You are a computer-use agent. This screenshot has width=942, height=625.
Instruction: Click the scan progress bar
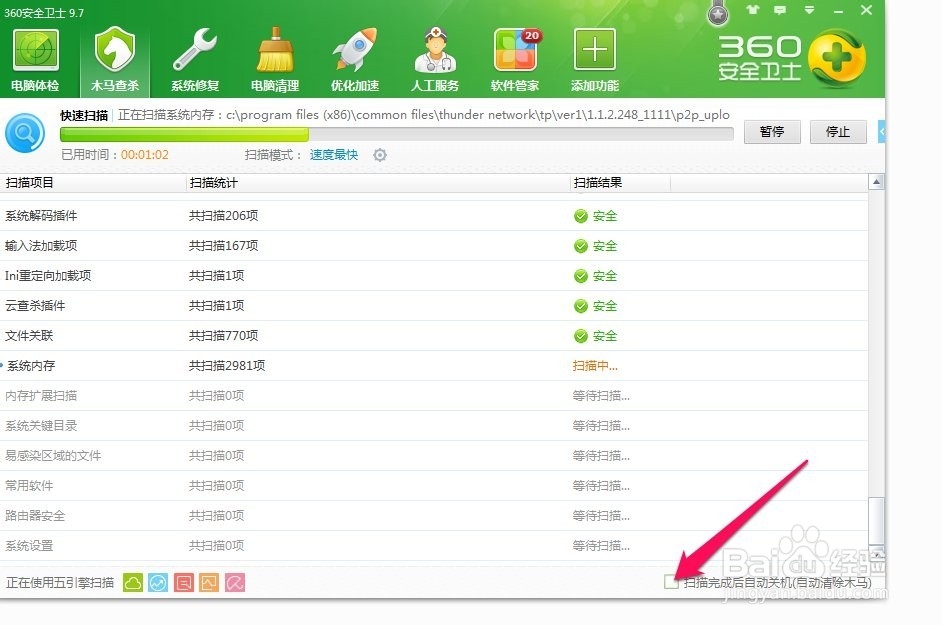(397, 134)
